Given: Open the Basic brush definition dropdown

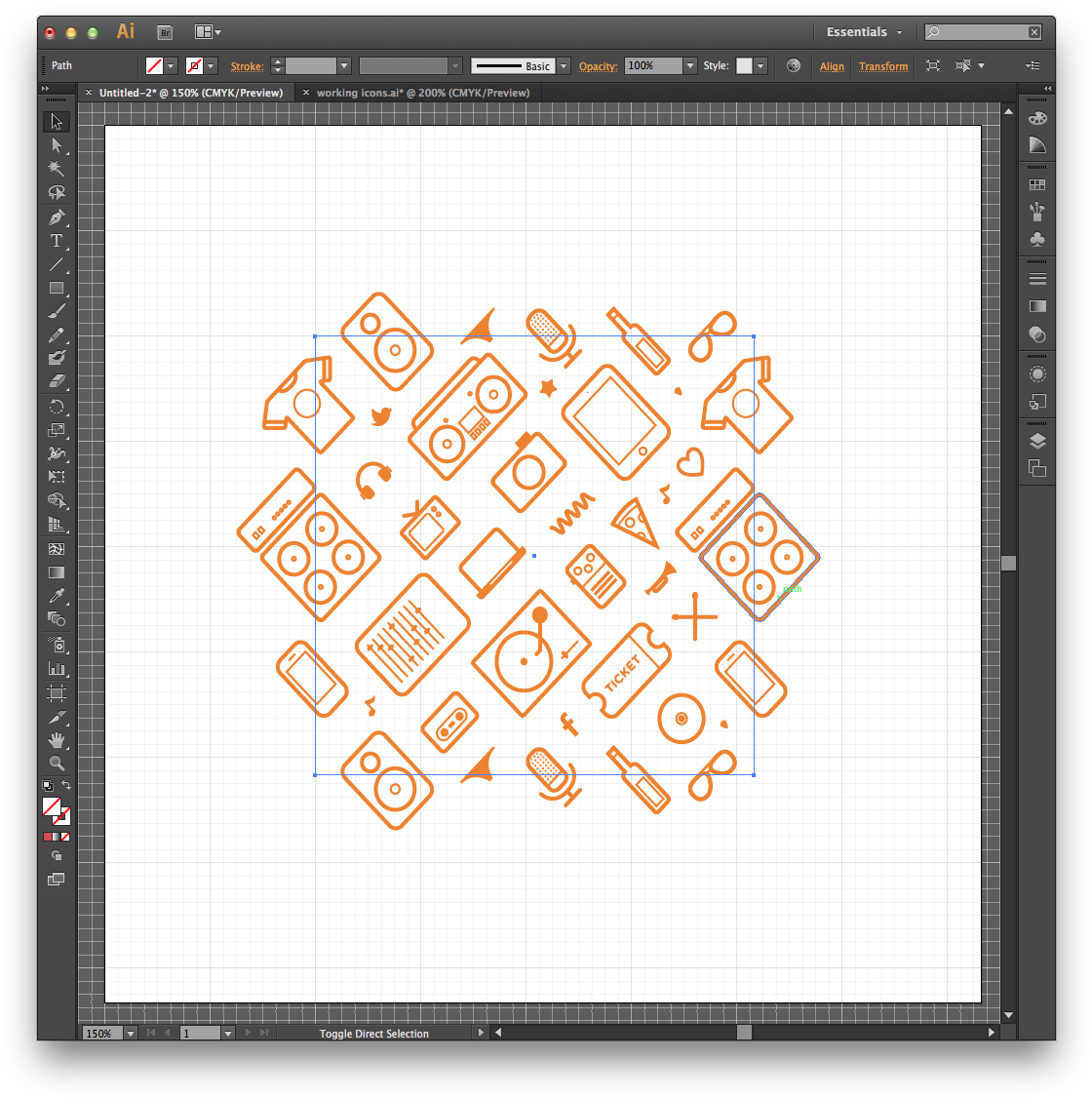Looking at the screenshot, I should (562, 66).
